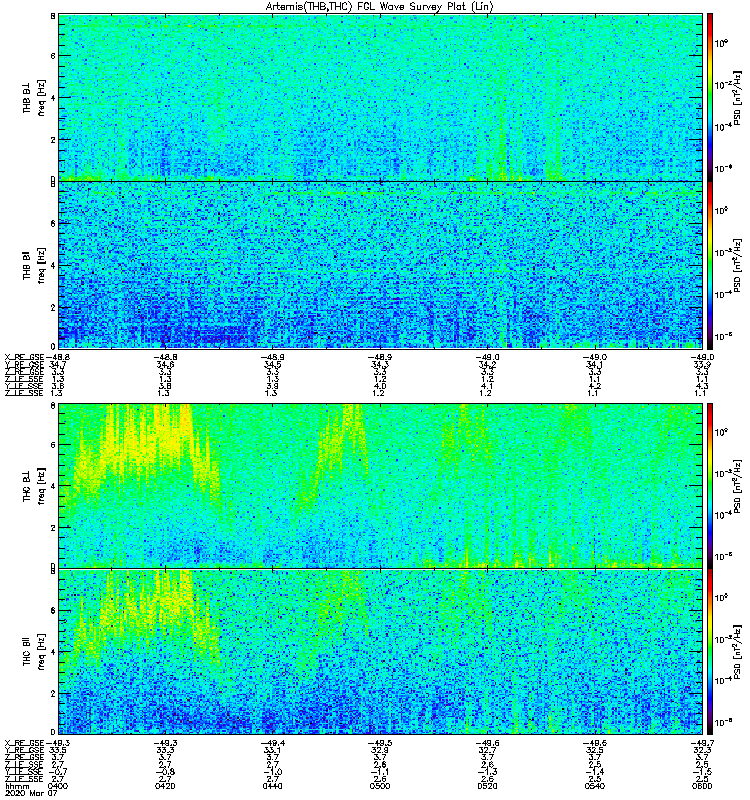The height and width of the screenshot is (800, 750).
Task: Click the color bar beside the THC B⊥ panel
Action: tap(710, 486)
